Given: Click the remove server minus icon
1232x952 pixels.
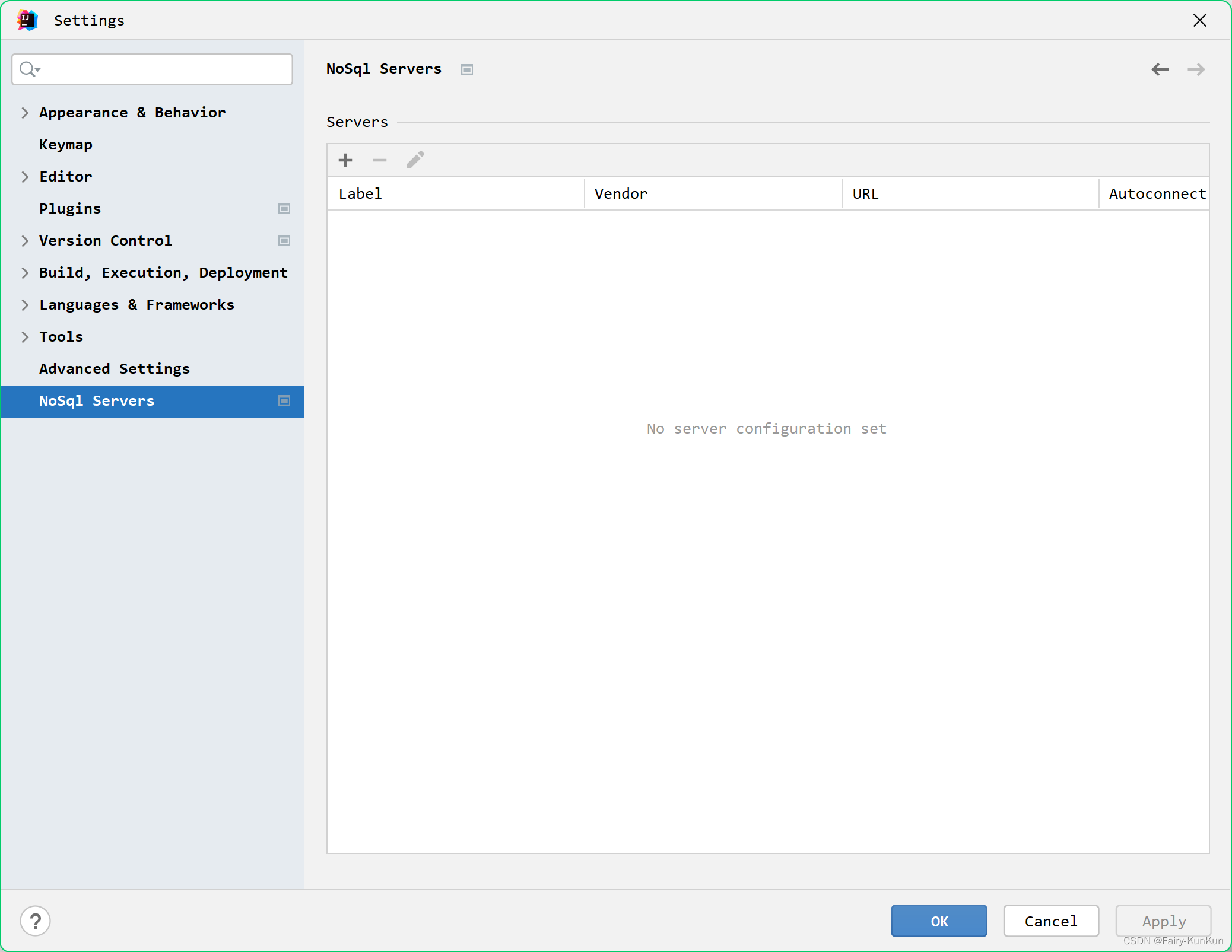Looking at the screenshot, I should pyautogui.click(x=380, y=160).
